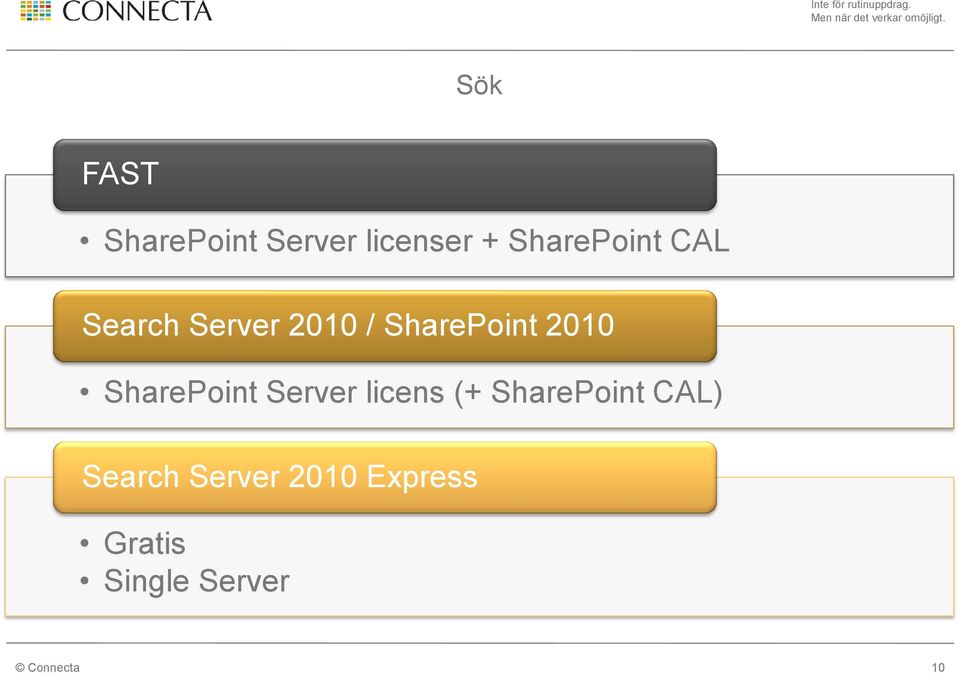
Task: Select the "Single Server" bullet
Action: [x=196, y=581]
